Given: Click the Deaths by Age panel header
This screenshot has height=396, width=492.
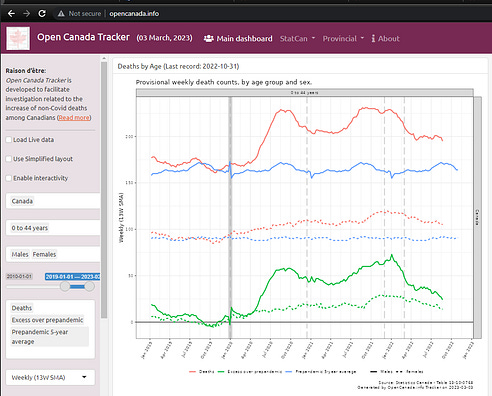Looking at the screenshot, I should tap(178, 66).
